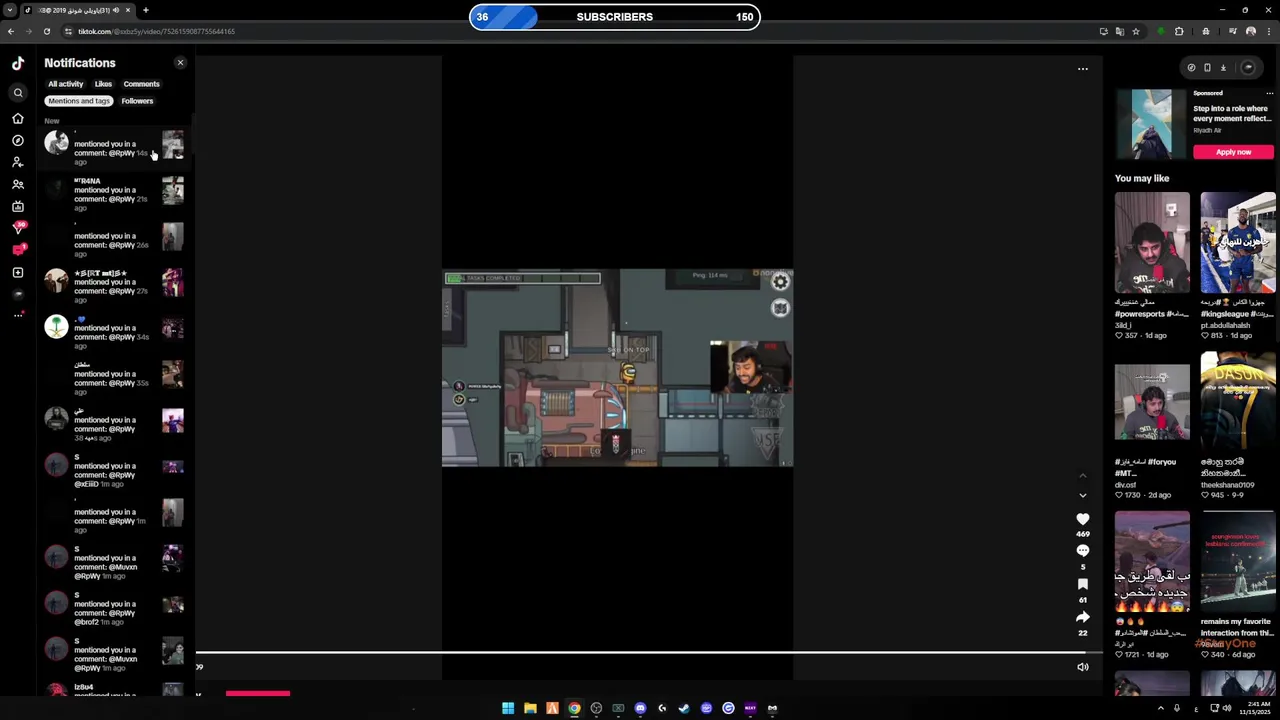Screen dimensions: 1280x720
Task: Click the video thumbnail beside 21s notification
Action: click(x=173, y=191)
